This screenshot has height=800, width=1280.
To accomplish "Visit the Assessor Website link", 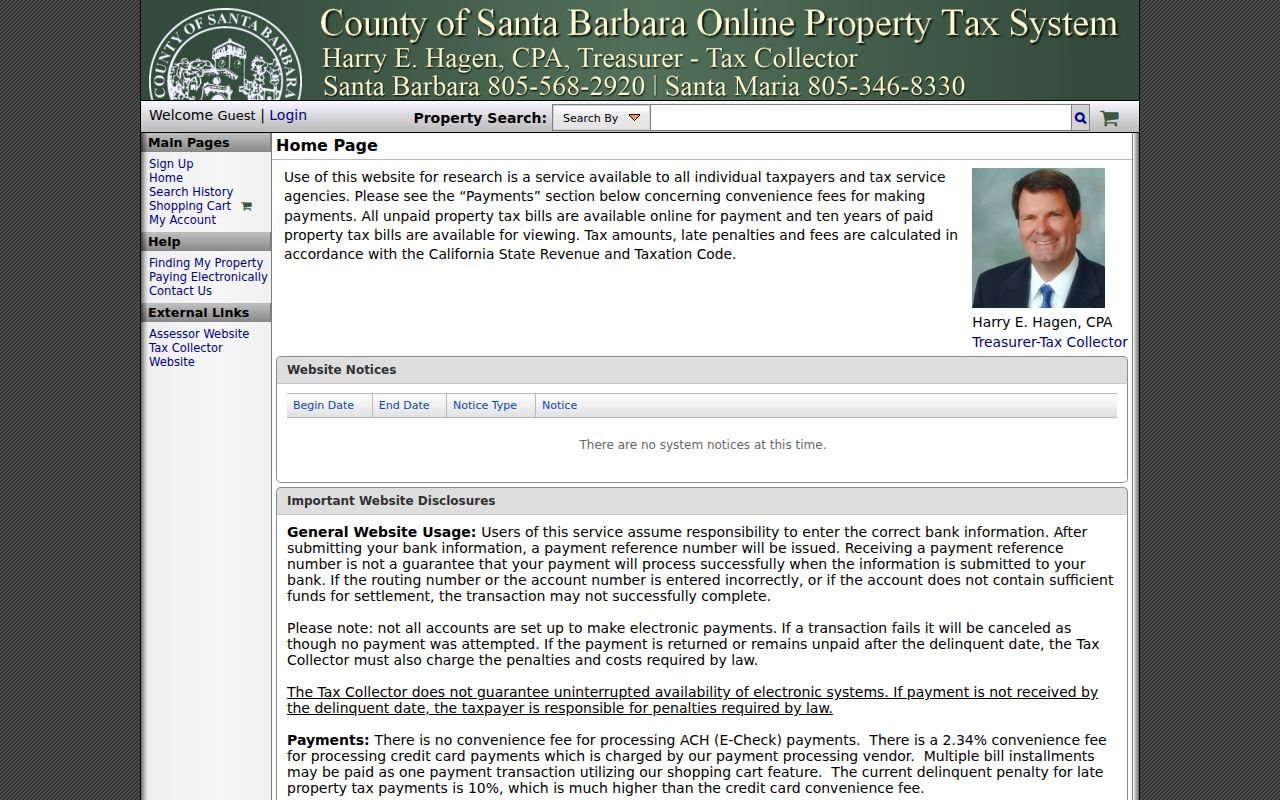I will 199,334.
